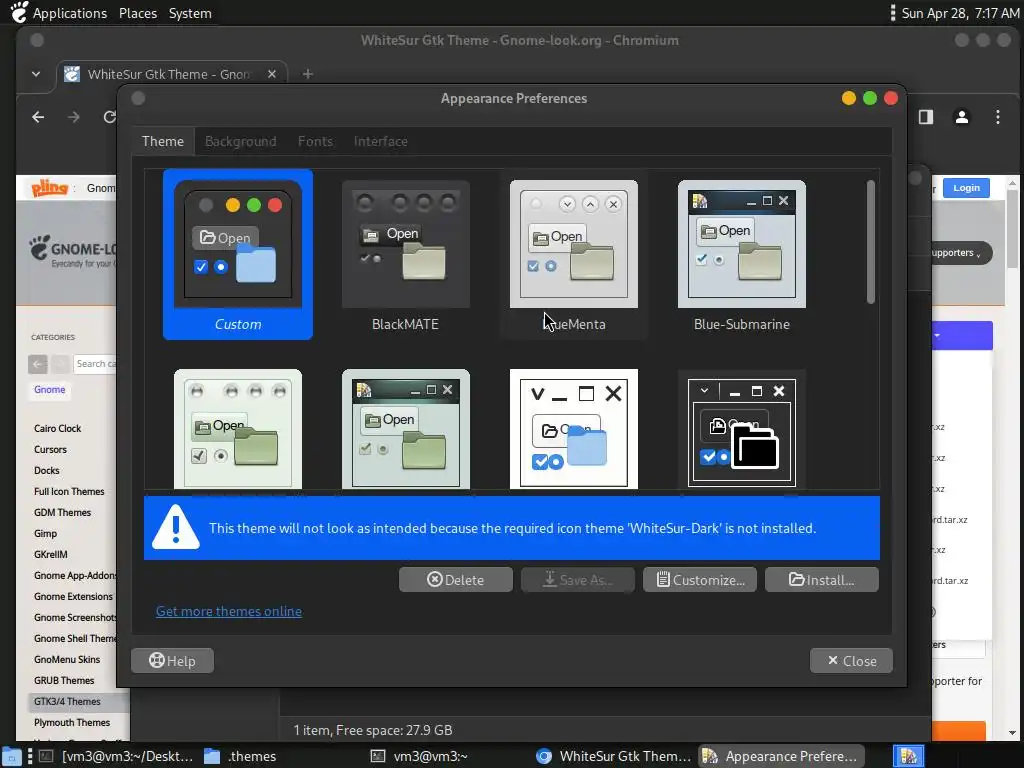Click the Show Desktop icon in taskbar

tap(11, 756)
